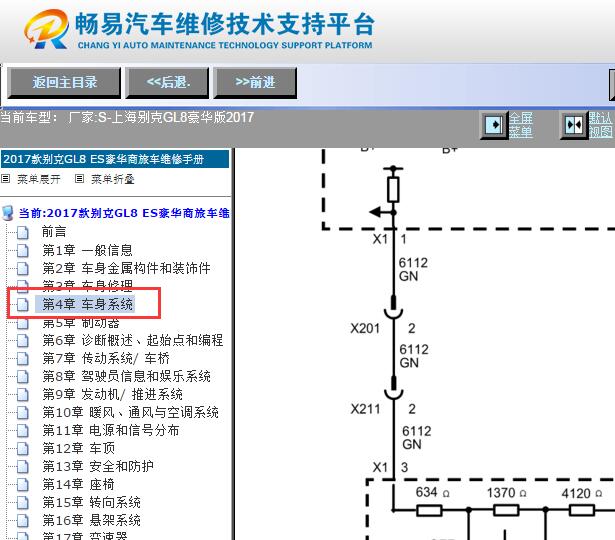This screenshot has width=615, height=540.
Task: Open 第1章 一般信息
Action: point(87,250)
